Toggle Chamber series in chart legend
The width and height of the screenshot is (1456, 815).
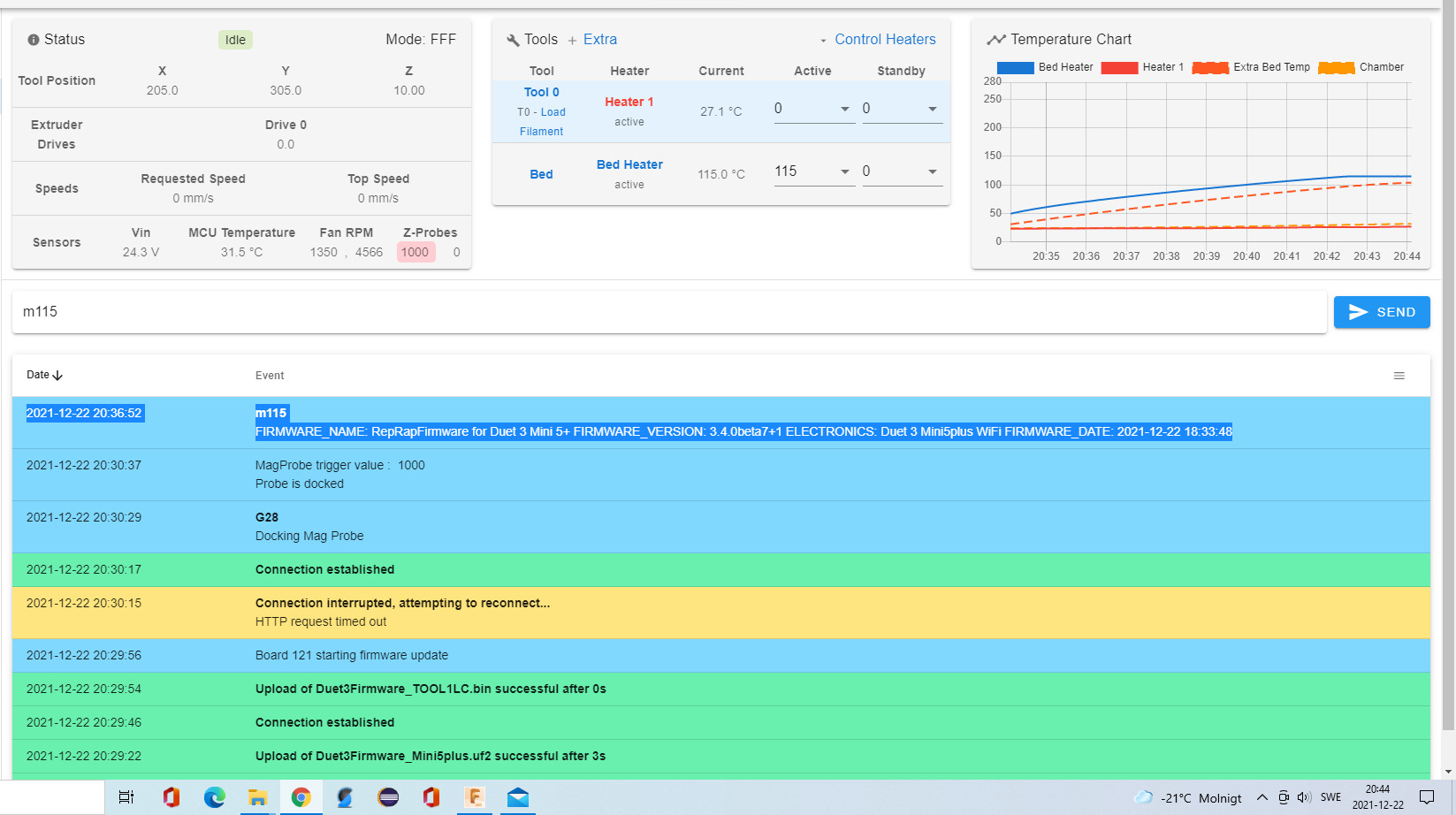click(x=1360, y=67)
